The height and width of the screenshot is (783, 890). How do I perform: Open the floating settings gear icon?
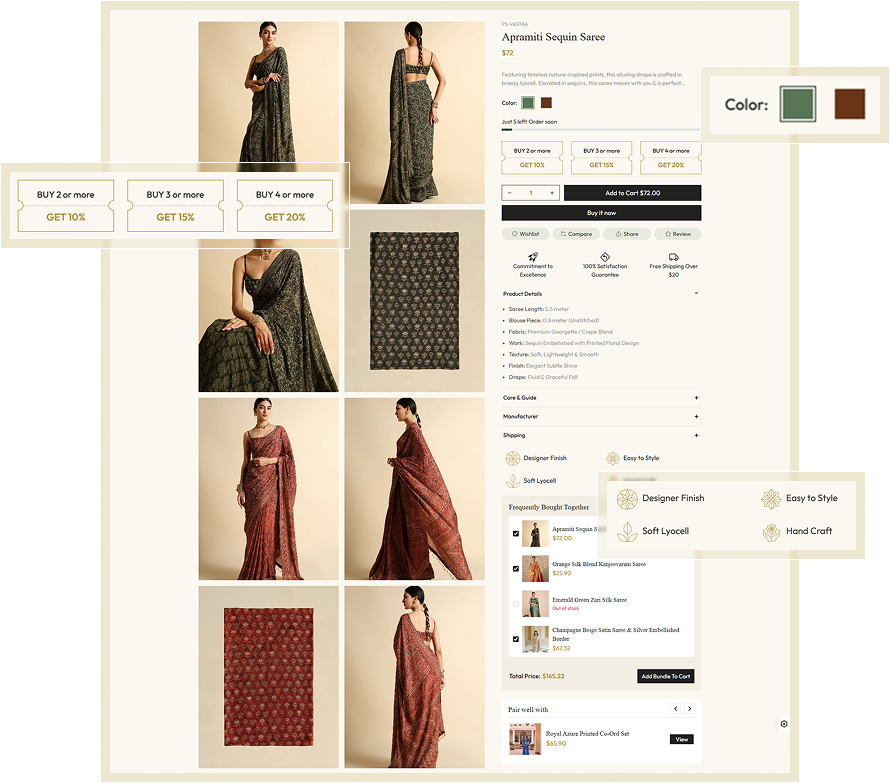[784, 724]
